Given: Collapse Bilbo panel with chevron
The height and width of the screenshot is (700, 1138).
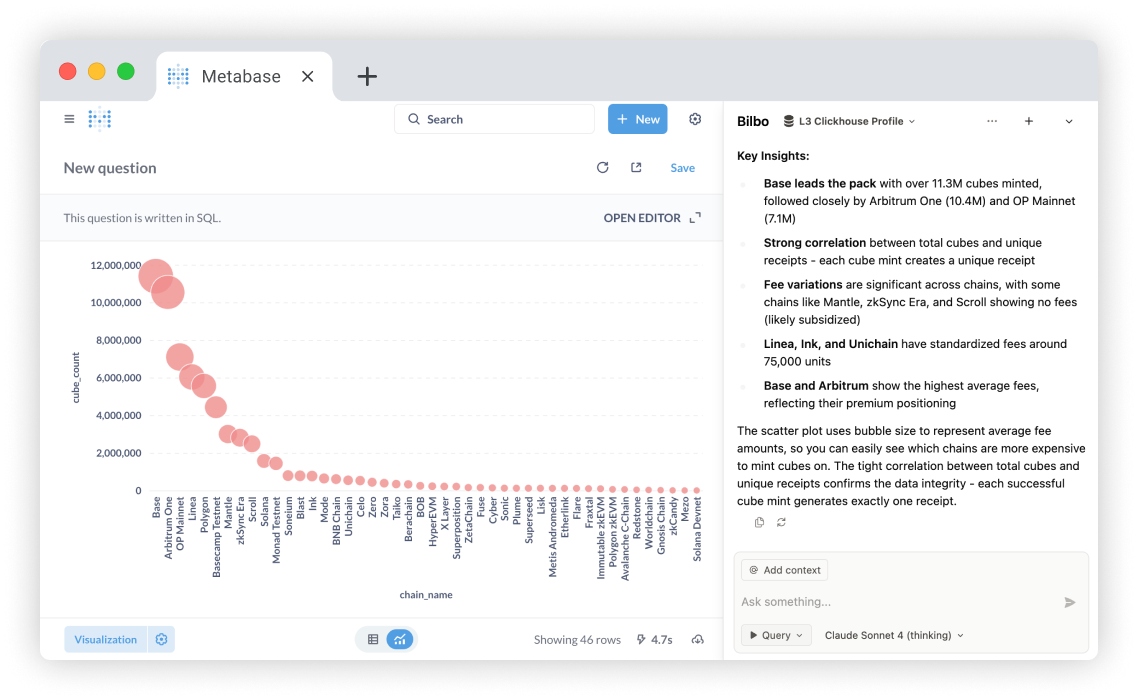Looking at the screenshot, I should tap(1068, 121).
